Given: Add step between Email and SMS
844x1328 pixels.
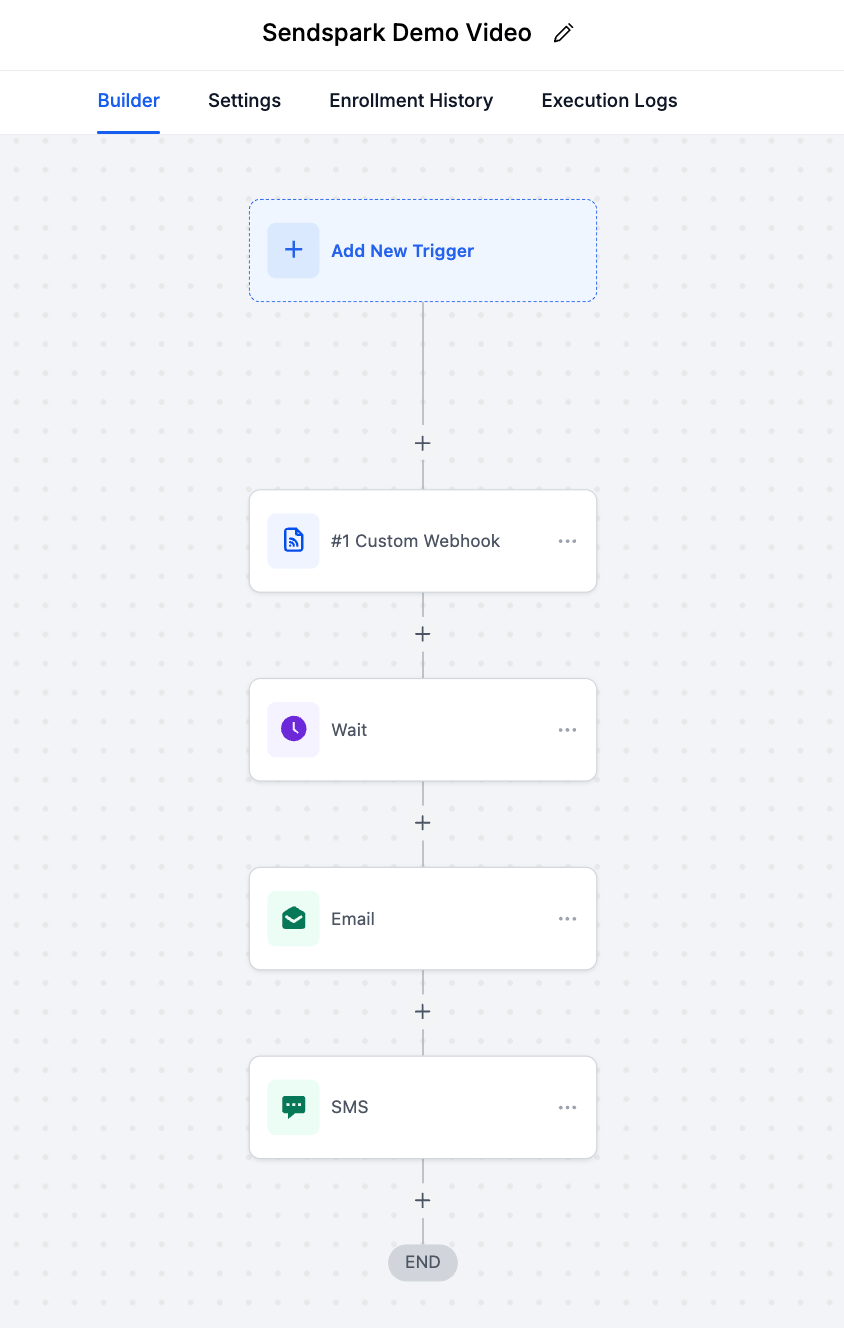Looking at the screenshot, I should (423, 1012).
